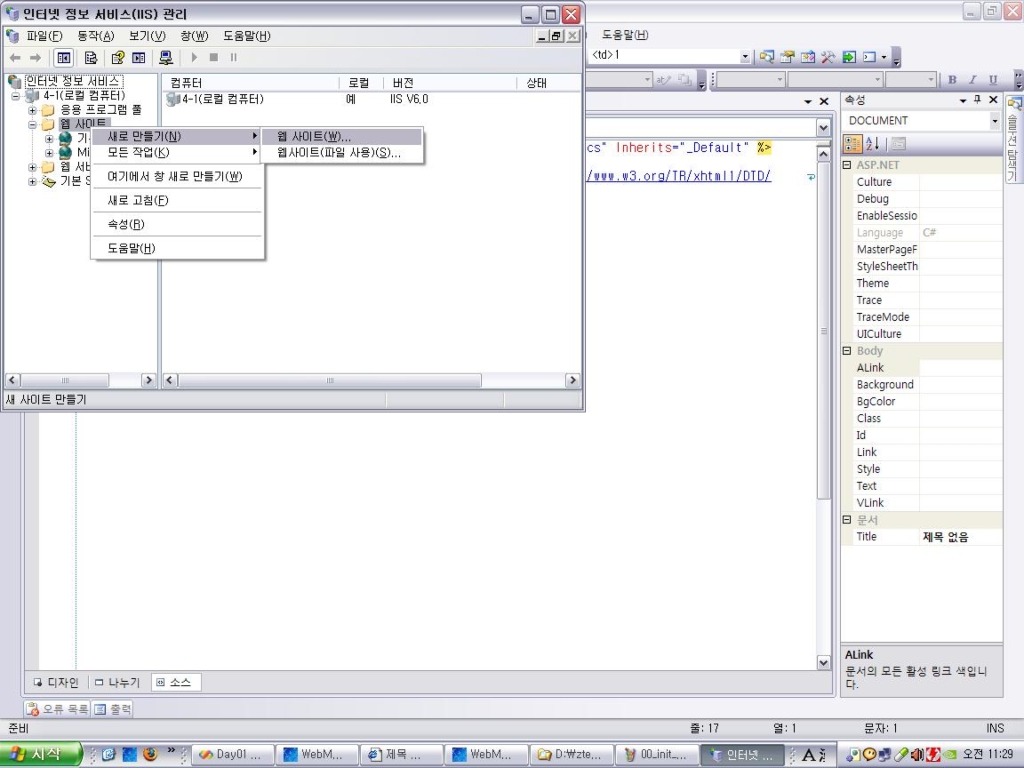Collapse the web sites folder node

coord(32,124)
